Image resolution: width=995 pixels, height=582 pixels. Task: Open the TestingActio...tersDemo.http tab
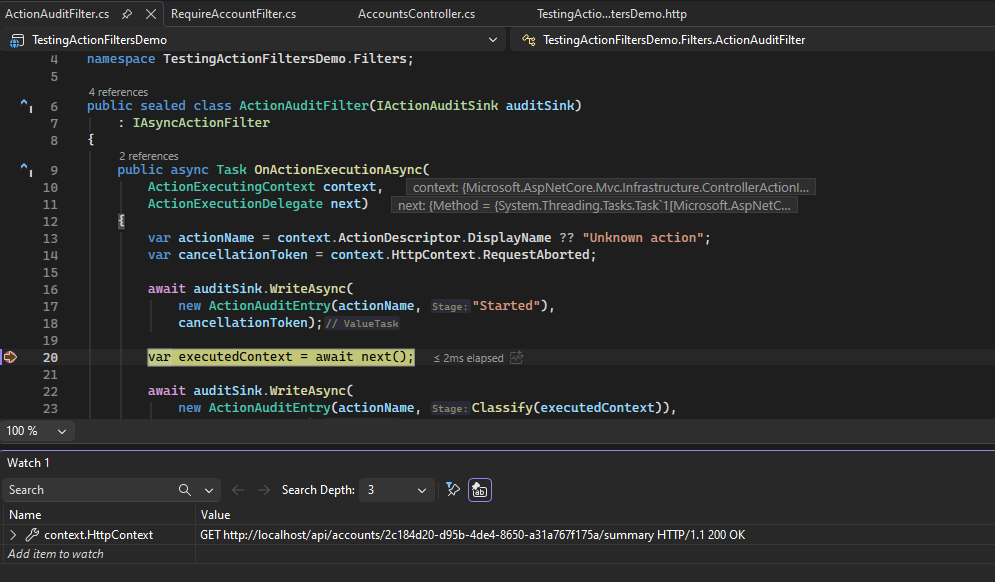point(612,13)
